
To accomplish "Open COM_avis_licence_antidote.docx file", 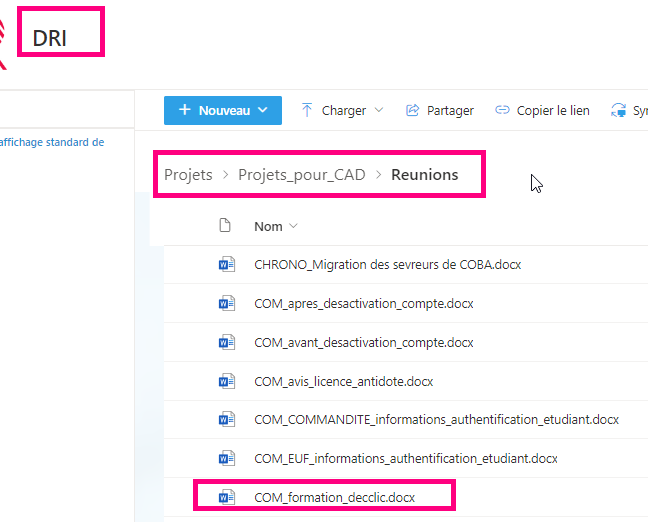I will (x=344, y=381).
